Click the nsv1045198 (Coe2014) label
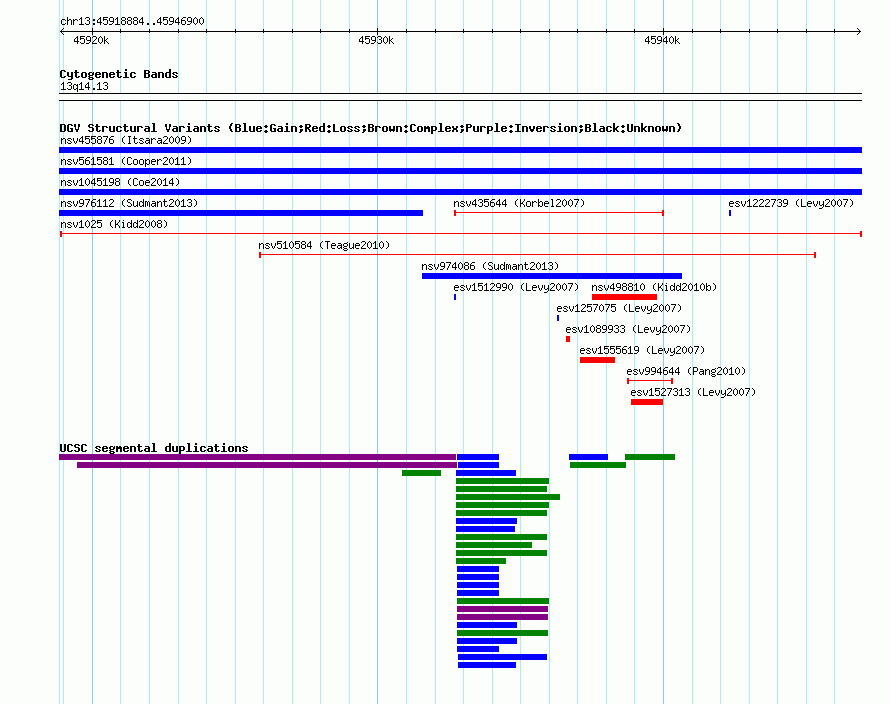 pyautogui.click(x=120, y=182)
